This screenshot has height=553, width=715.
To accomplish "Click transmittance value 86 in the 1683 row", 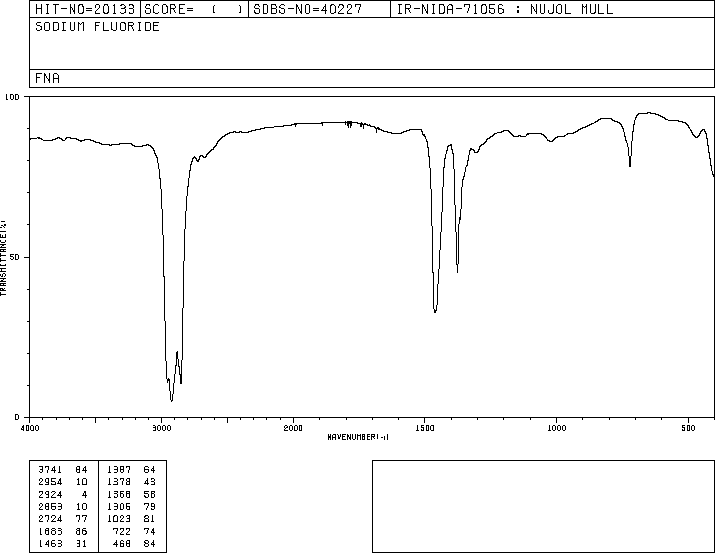I will [x=82, y=531].
